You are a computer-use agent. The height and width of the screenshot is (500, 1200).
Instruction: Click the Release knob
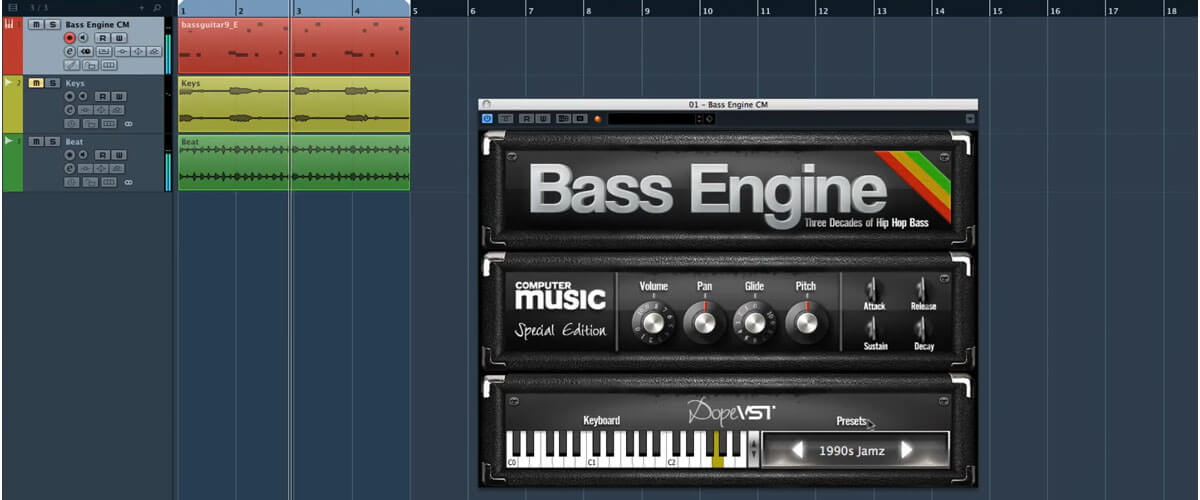coord(922,288)
